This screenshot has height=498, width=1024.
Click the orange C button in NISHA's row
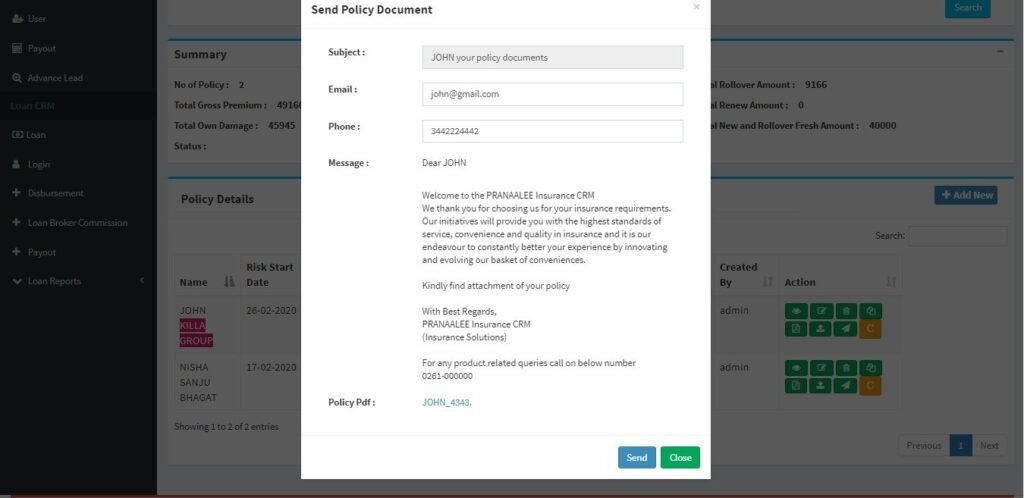click(871, 386)
